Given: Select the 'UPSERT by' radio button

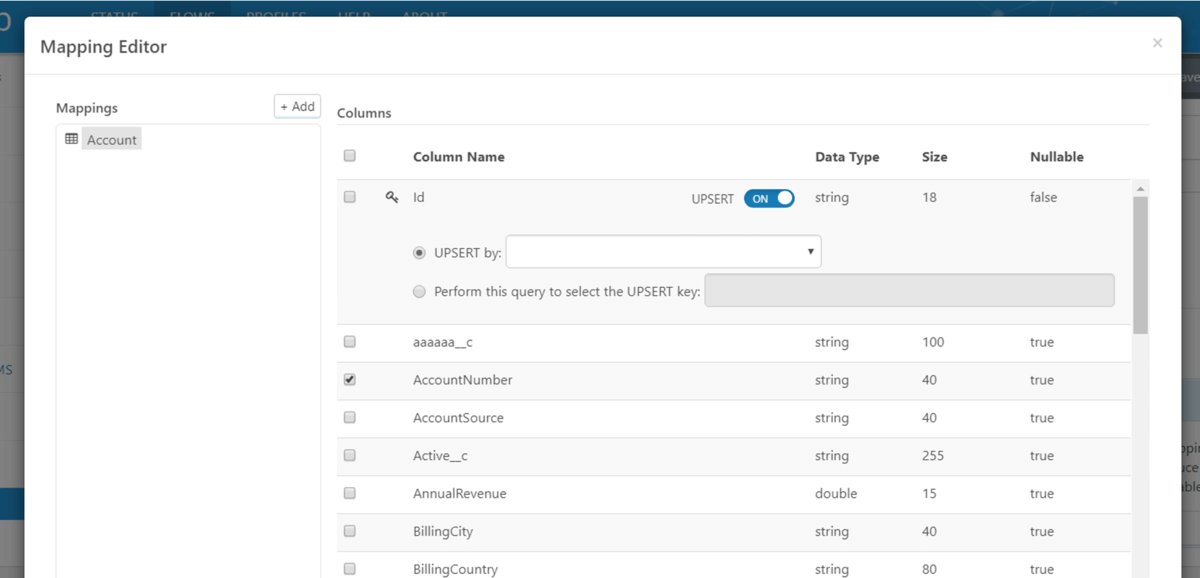Looking at the screenshot, I should (x=420, y=253).
